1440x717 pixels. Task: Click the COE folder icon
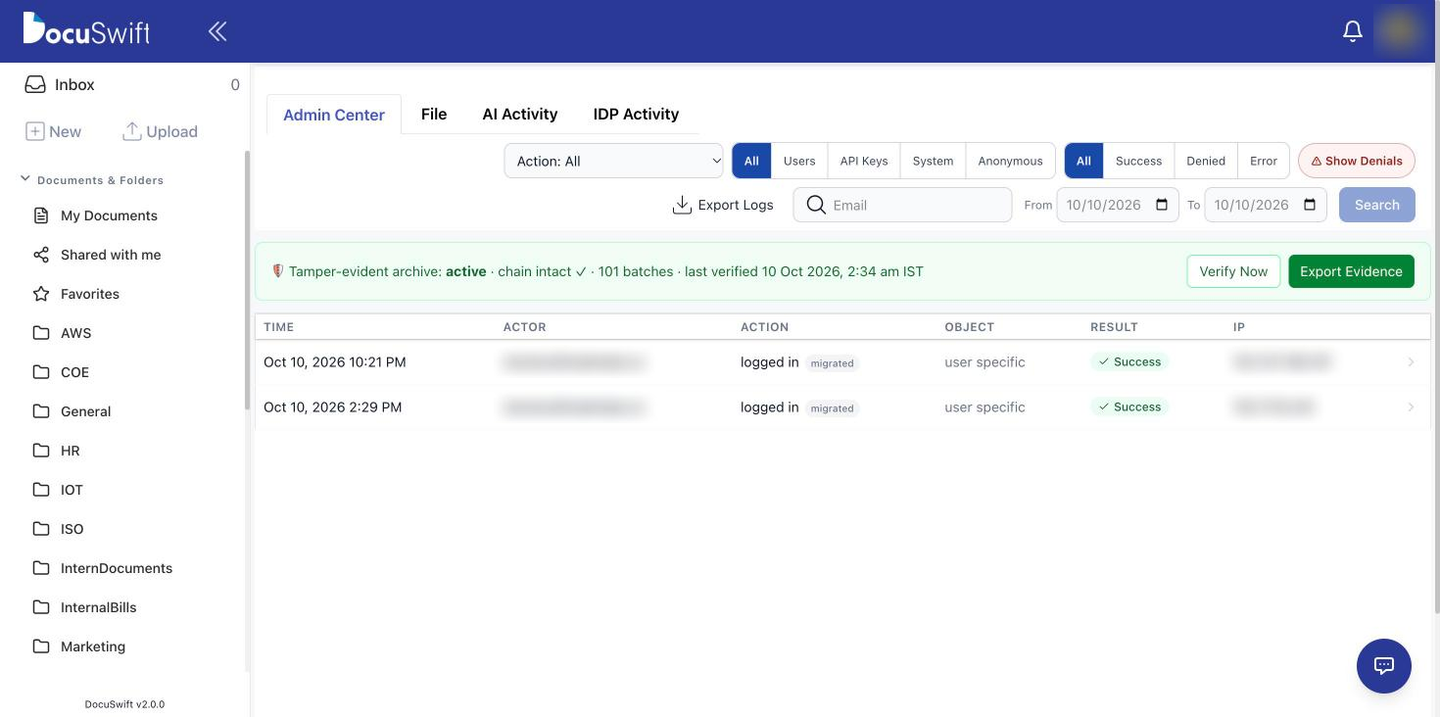[x=41, y=372]
